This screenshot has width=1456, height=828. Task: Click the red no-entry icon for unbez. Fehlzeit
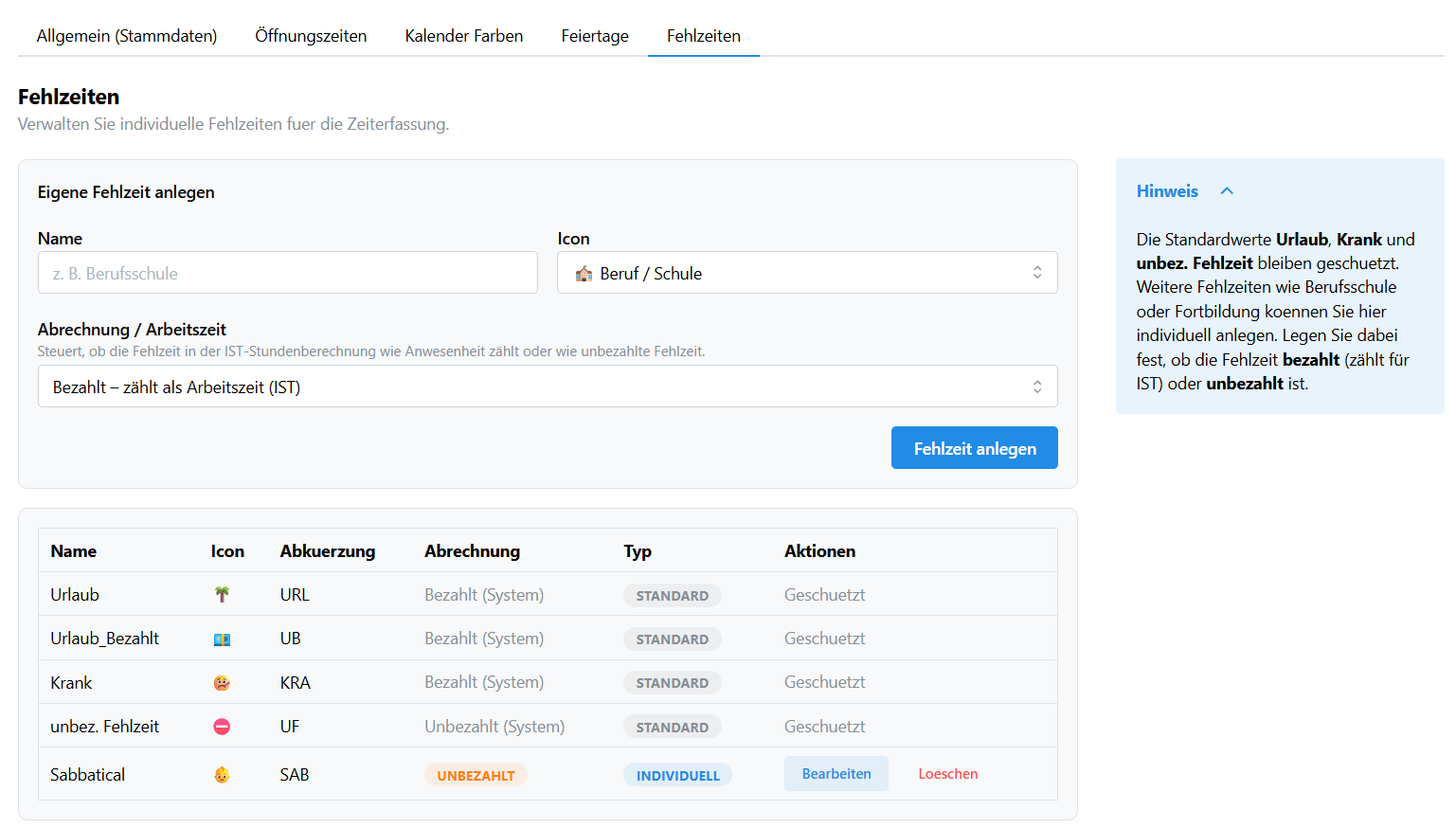222,727
